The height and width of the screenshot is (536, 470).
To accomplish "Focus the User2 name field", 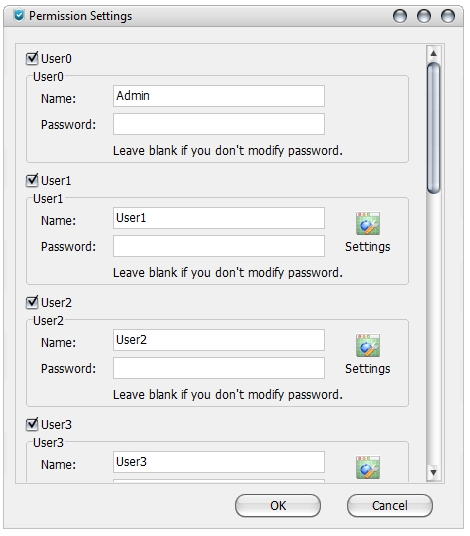I will [x=219, y=340].
